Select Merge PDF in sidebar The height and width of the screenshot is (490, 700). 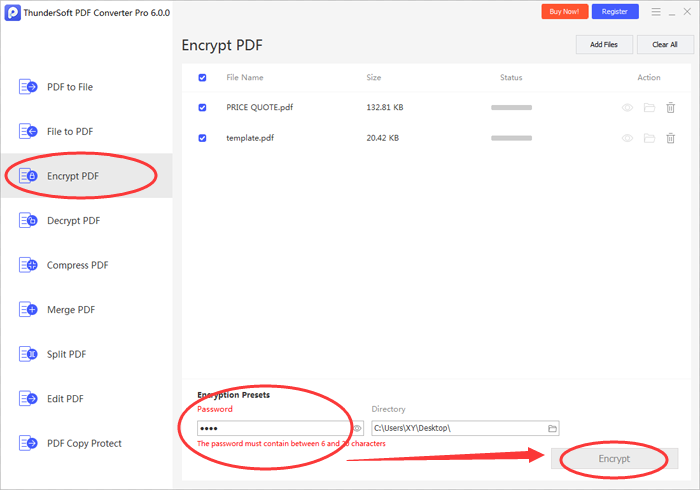tap(69, 310)
